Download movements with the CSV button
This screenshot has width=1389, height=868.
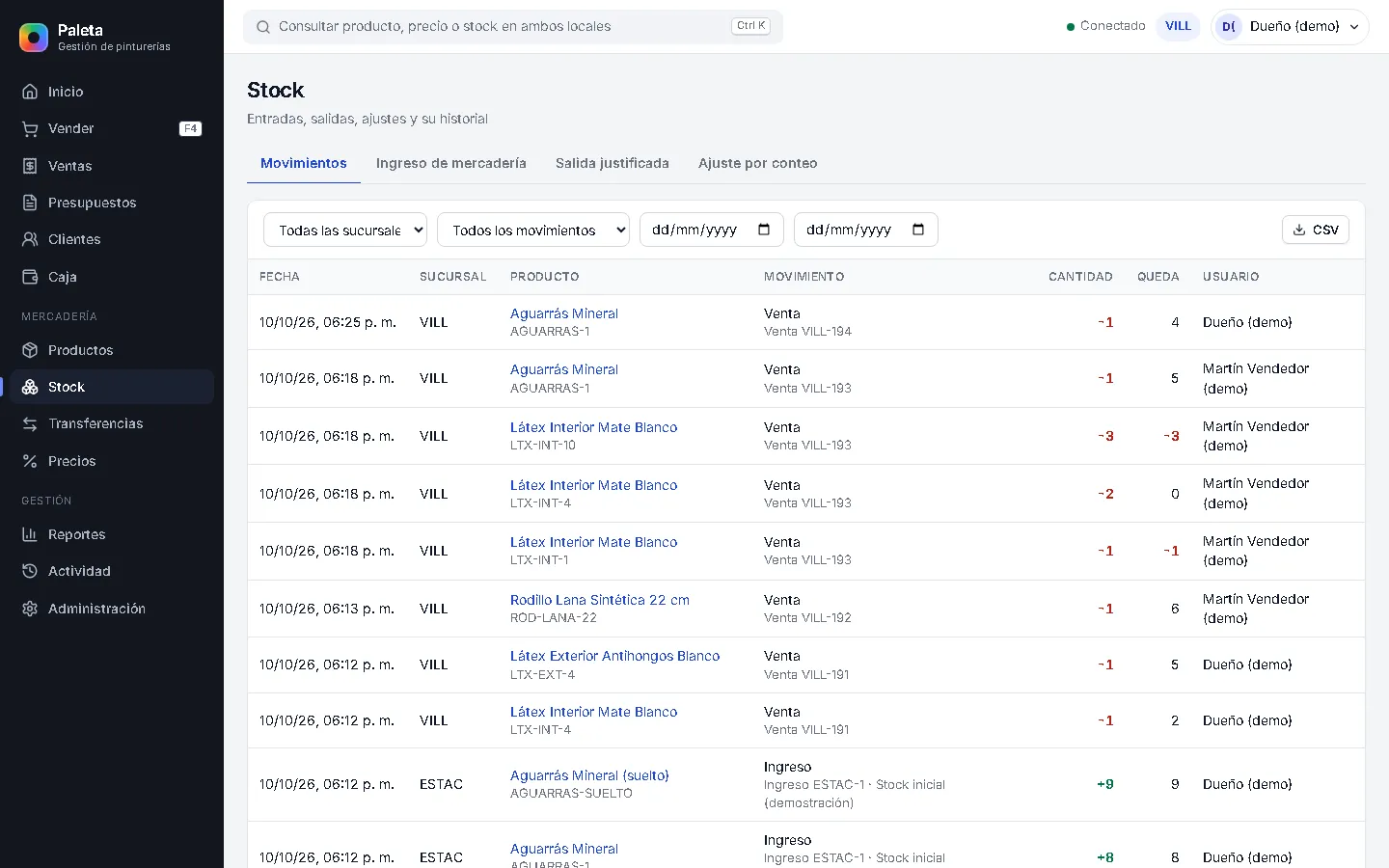[1316, 230]
